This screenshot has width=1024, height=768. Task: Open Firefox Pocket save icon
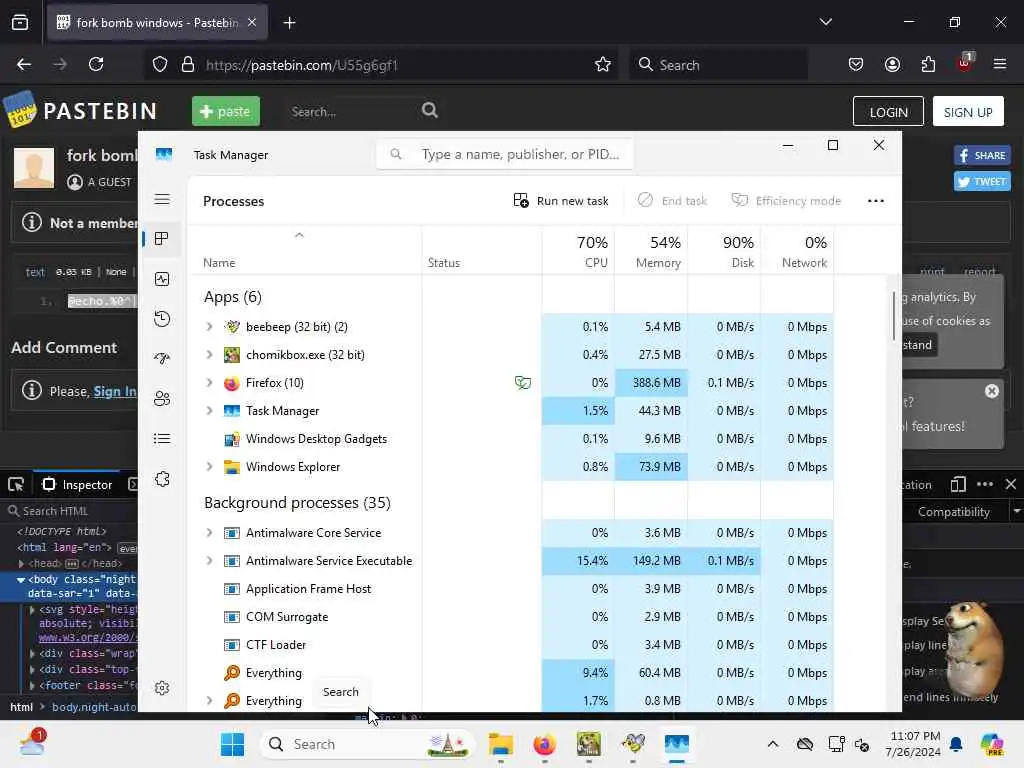856,64
